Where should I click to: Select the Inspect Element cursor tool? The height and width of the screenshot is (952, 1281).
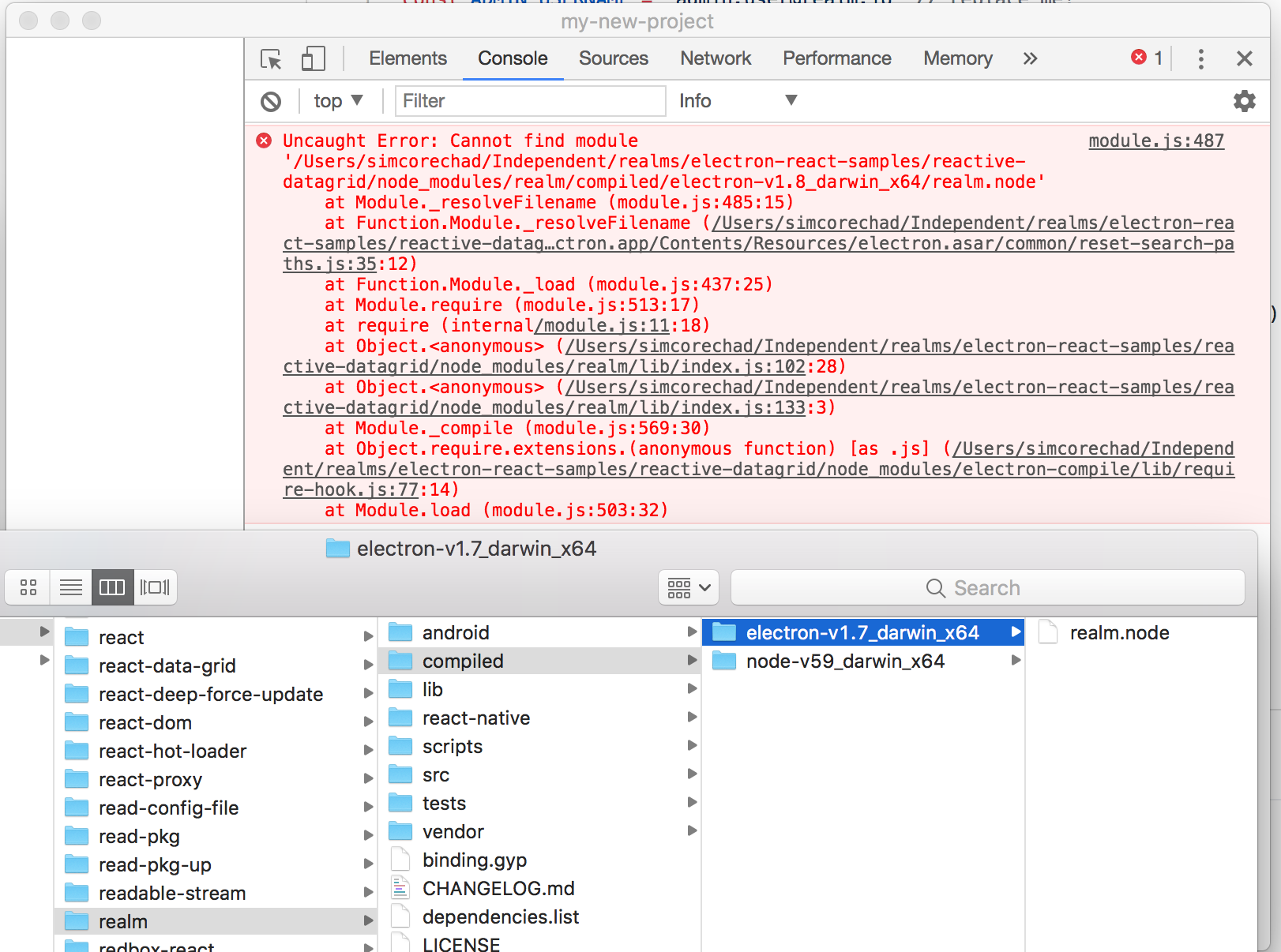(x=271, y=58)
